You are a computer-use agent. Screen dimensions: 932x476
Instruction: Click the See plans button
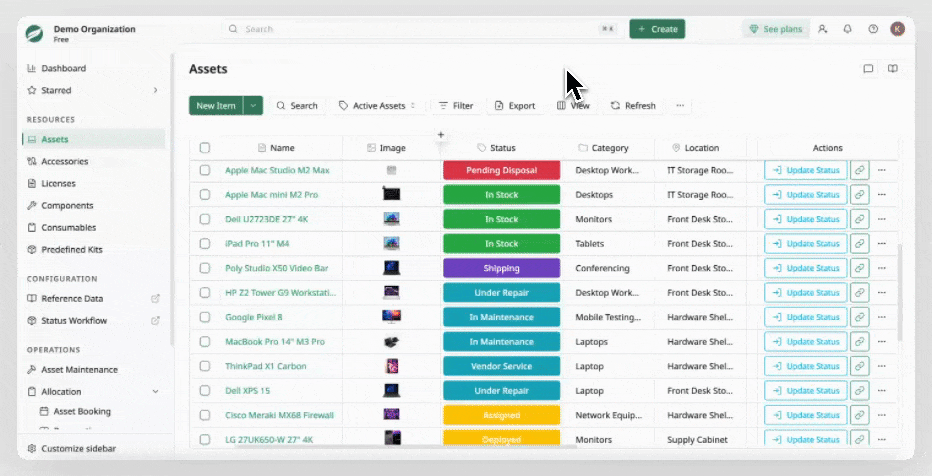point(776,29)
